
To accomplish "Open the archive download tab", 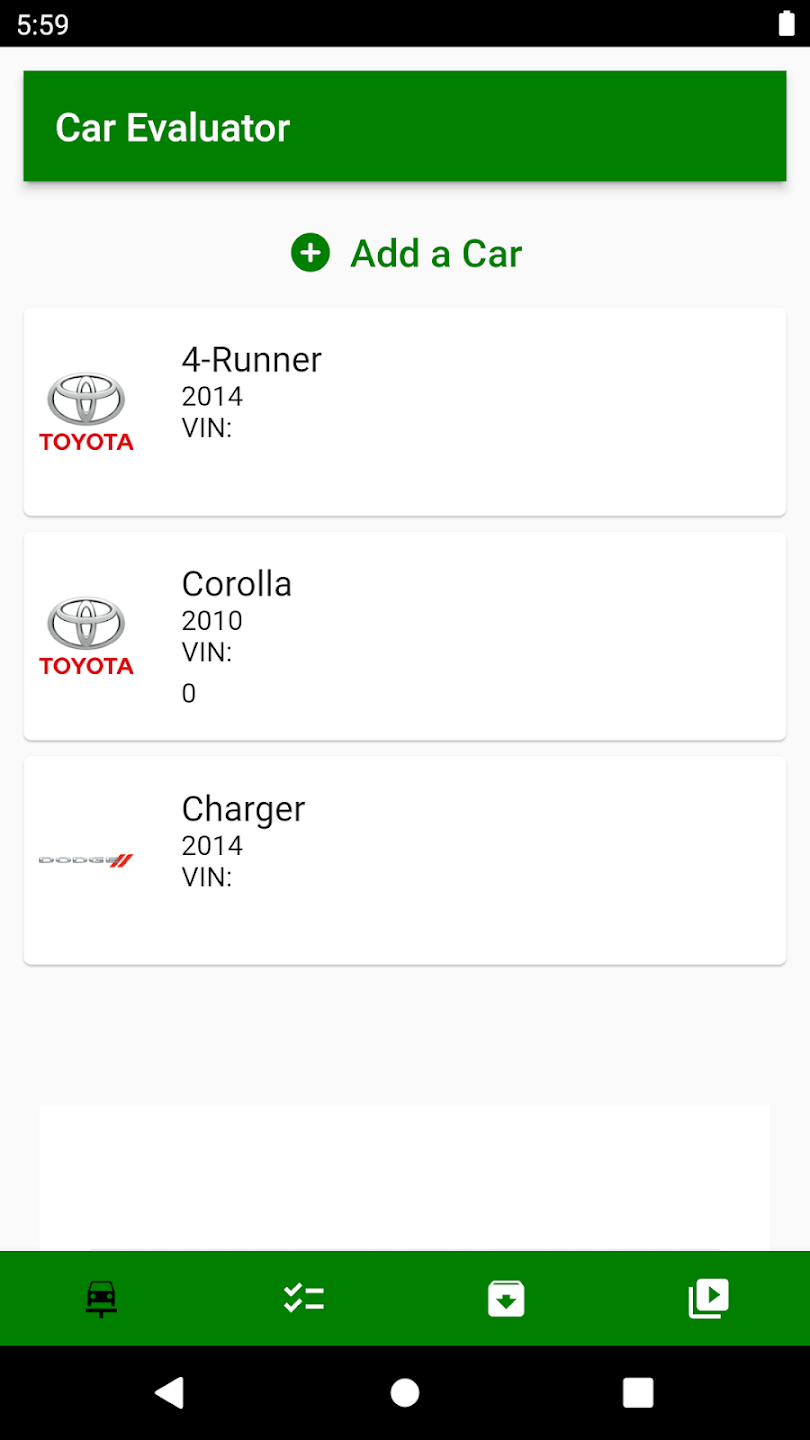I will click(506, 1298).
